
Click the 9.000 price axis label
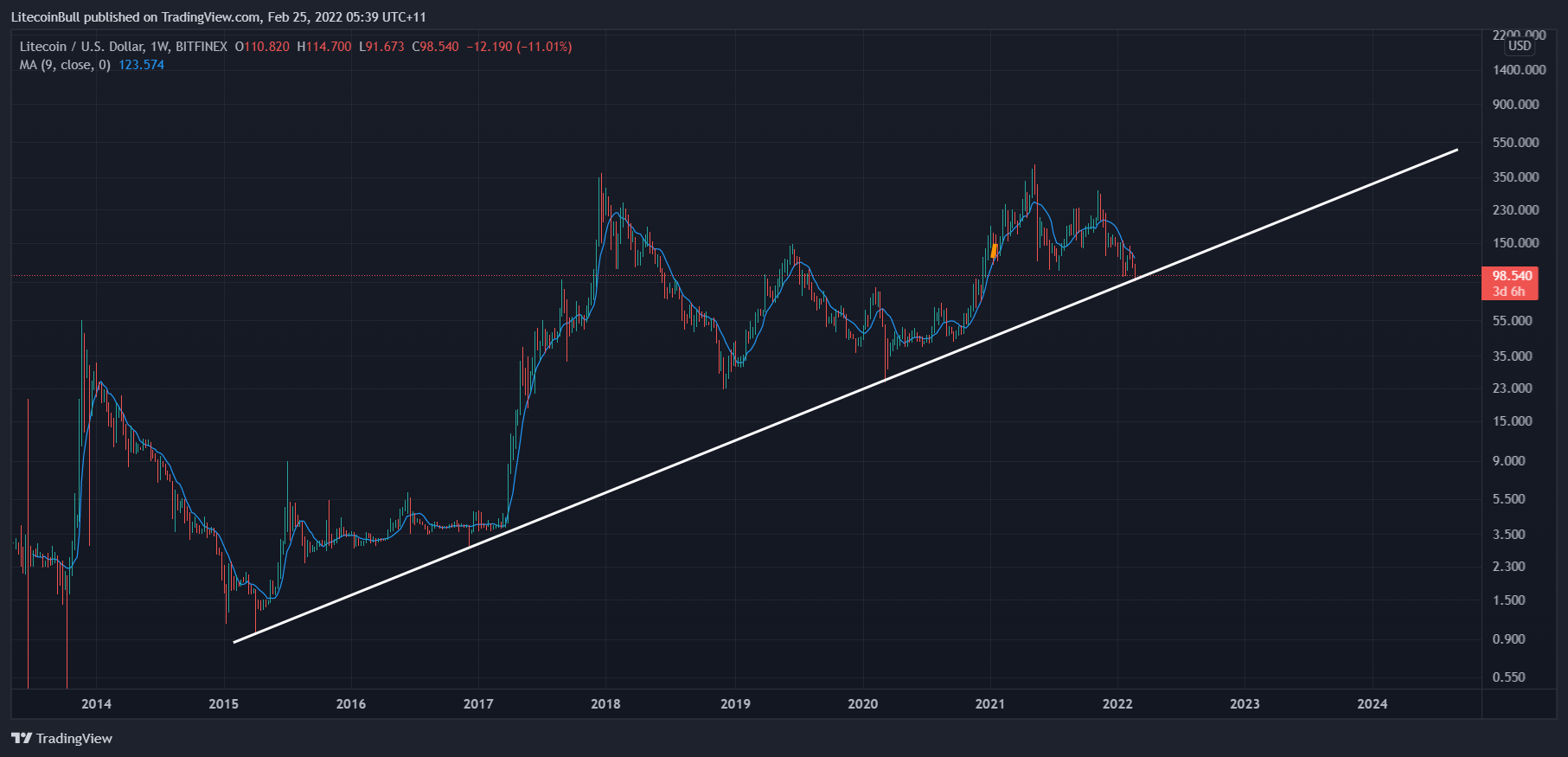1509,460
